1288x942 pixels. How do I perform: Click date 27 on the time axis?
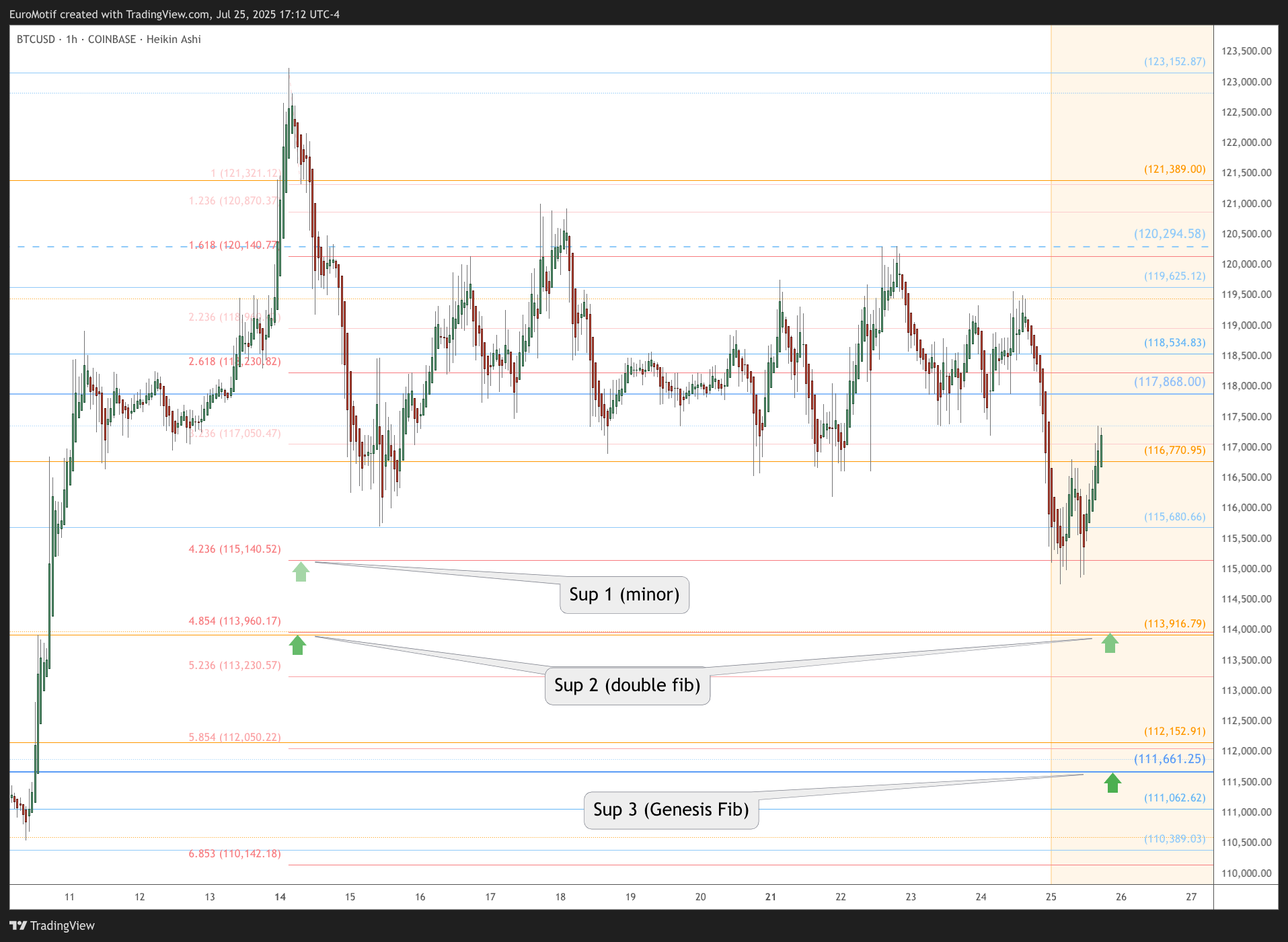(1191, 896)
